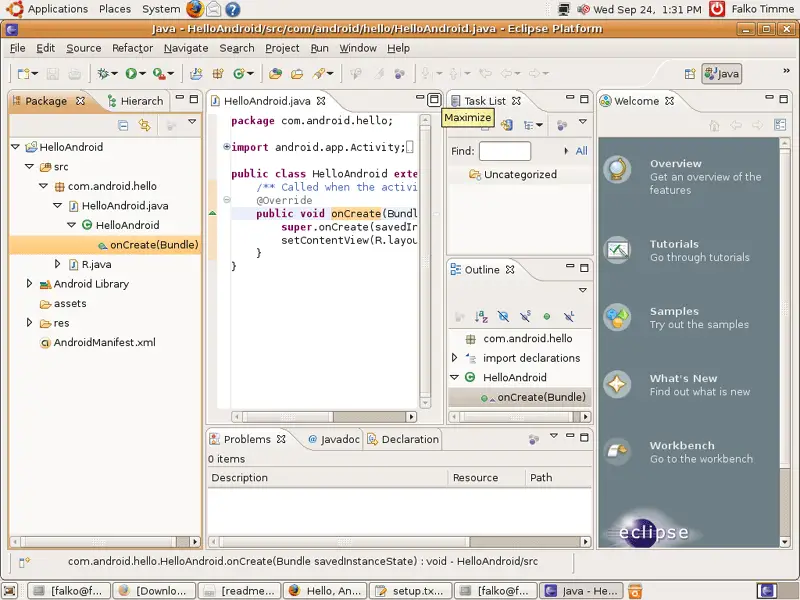The width and height of the screenshot is (800, 600).
Task: Expand the R.java tree node
Action: pyautogui.click(x=58, y=264)
